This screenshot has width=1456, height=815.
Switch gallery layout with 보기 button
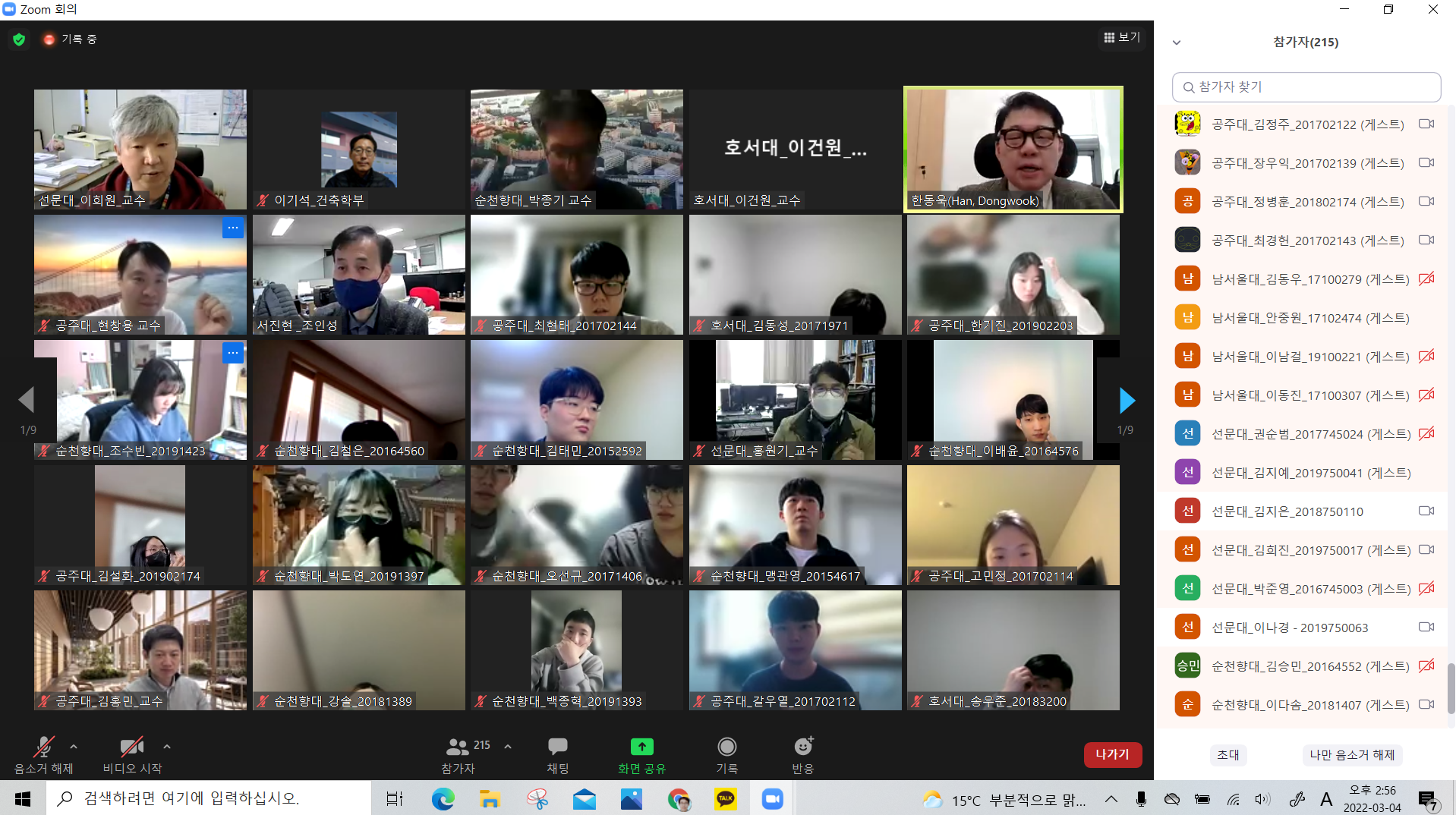(x=1122, y=37)
